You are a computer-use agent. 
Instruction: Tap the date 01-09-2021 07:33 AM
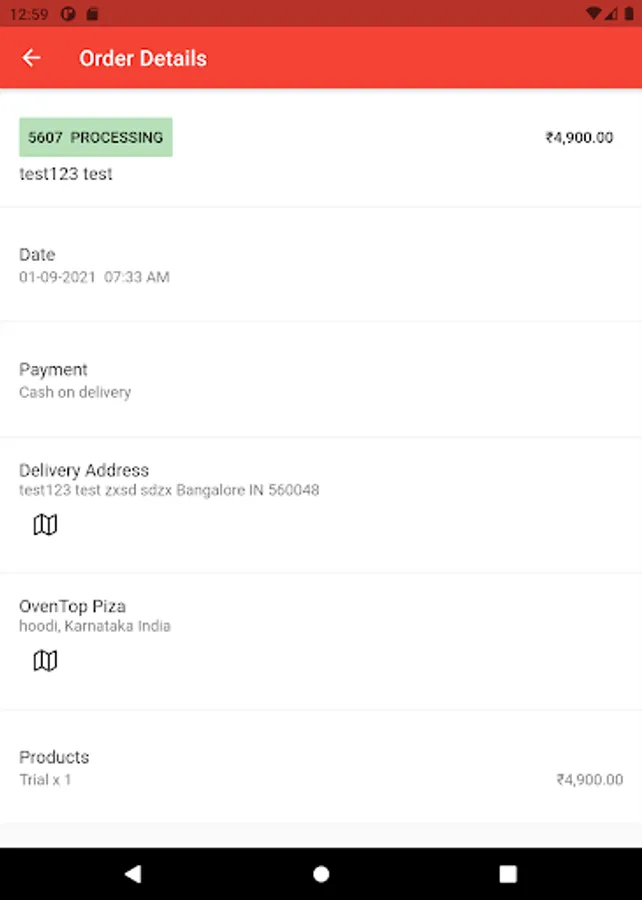tap(94, 277)
